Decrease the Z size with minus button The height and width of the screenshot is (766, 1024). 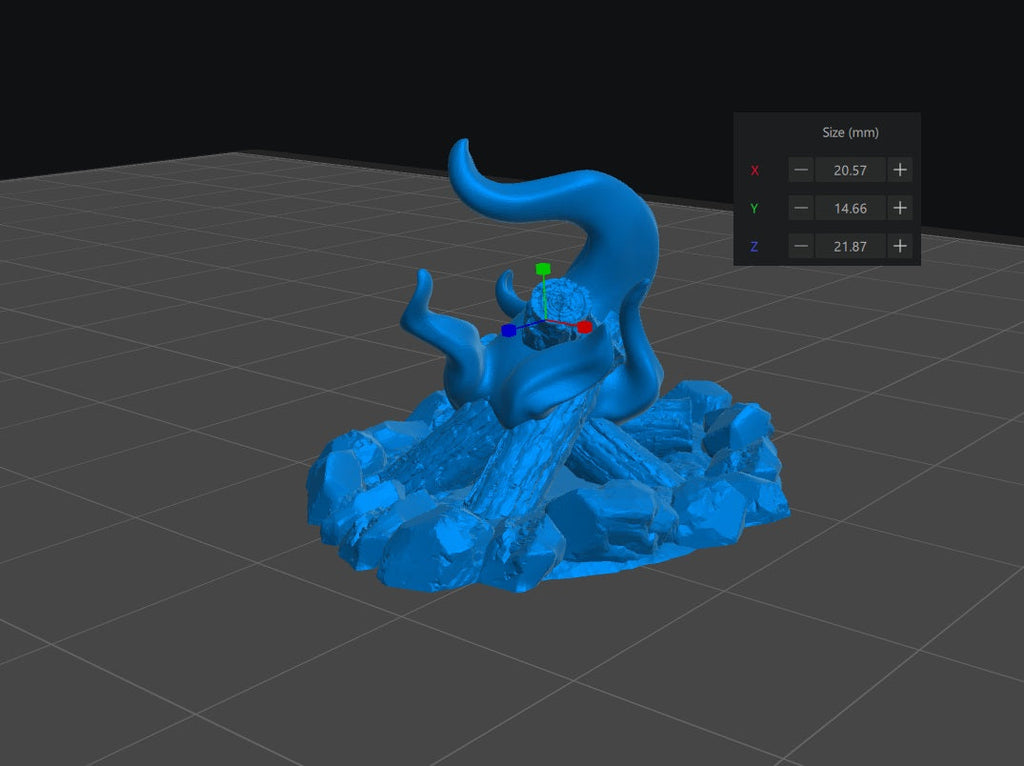tap(801, 246)
